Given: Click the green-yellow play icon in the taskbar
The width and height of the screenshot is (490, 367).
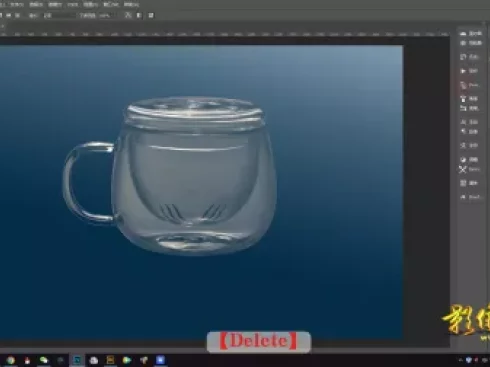Looking at the screenshot, I should pos(127,360).
